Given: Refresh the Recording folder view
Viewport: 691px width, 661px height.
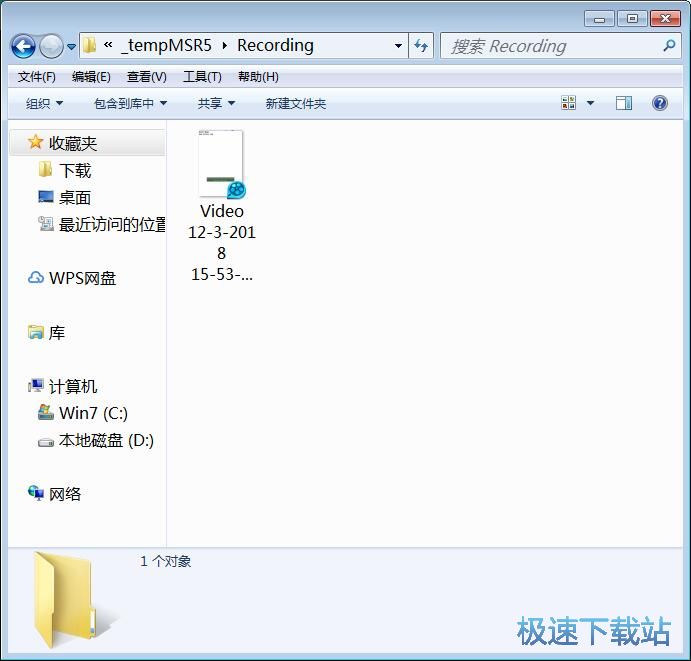Looking at the screenshot, I should pyautogui.click(x=421, y=45).
